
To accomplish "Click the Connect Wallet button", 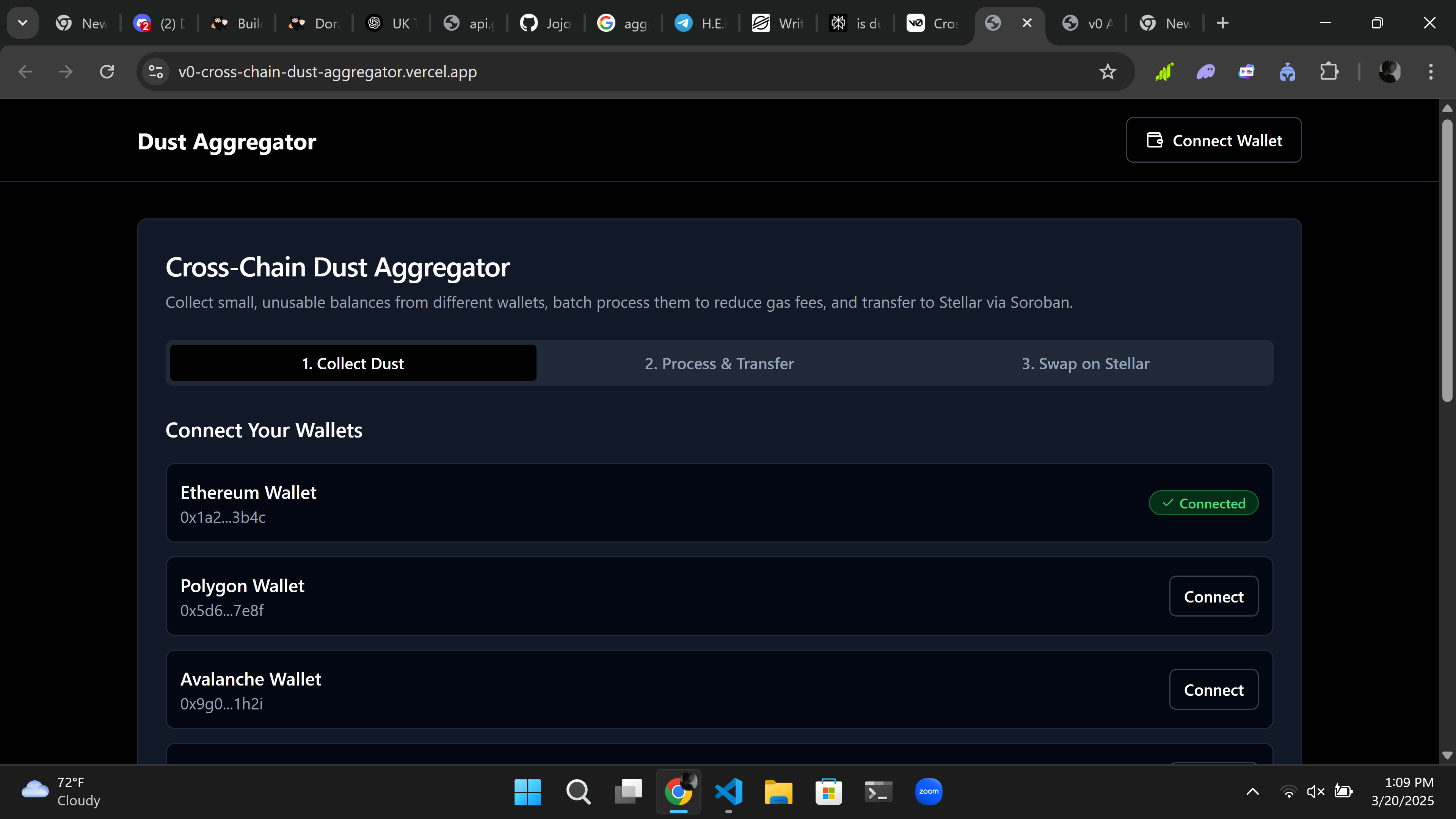I will [x=1213, y=140].
